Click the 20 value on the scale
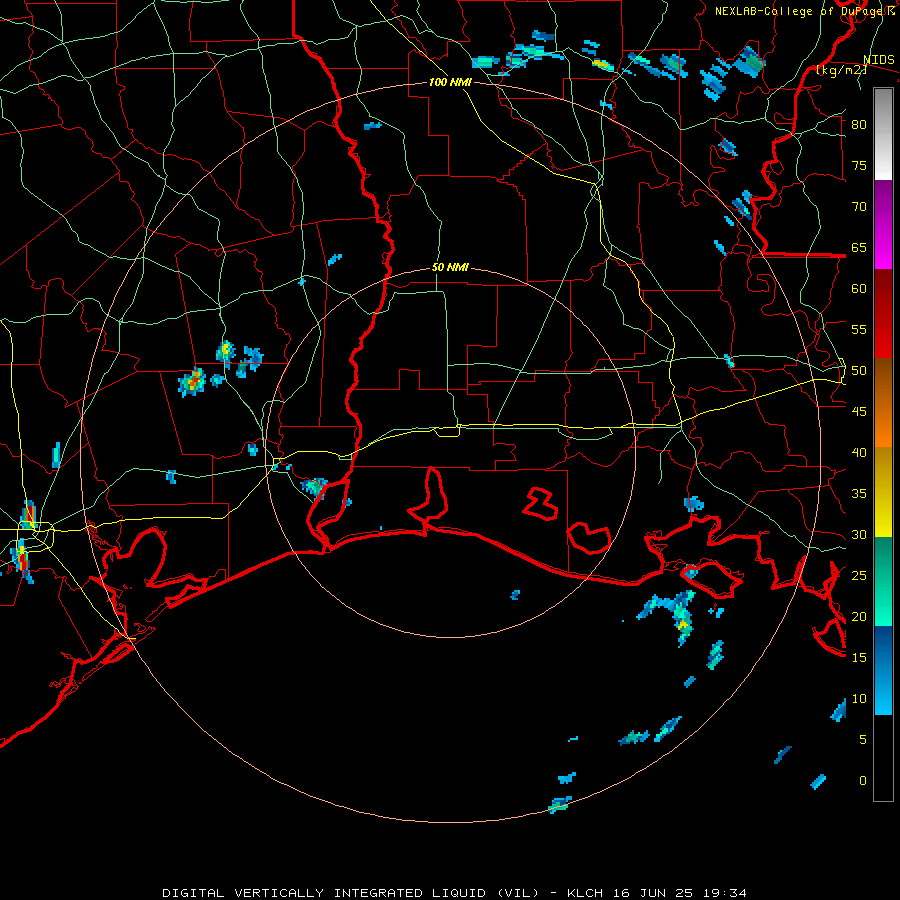This screenshot has width=900, height=900. [x=859, y=617]
